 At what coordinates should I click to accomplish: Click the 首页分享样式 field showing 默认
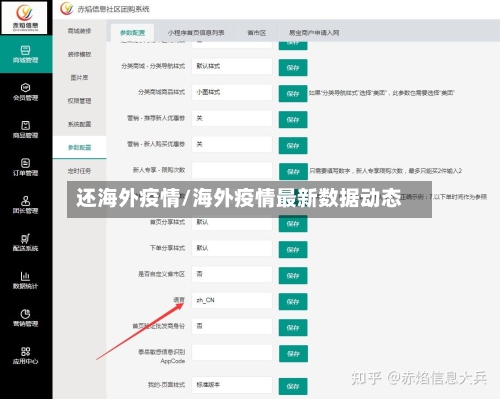coord(232,223)
